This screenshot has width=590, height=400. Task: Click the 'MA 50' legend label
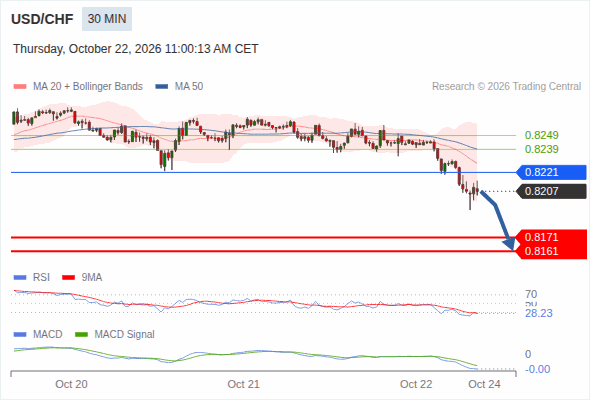pos(189,87)
